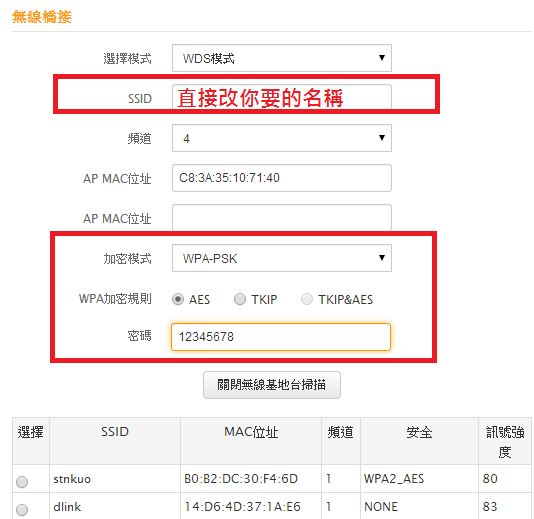Screen dimensions: 534x519
Task: Click the stnkuo SSID cell
Action: click(115, 479)
